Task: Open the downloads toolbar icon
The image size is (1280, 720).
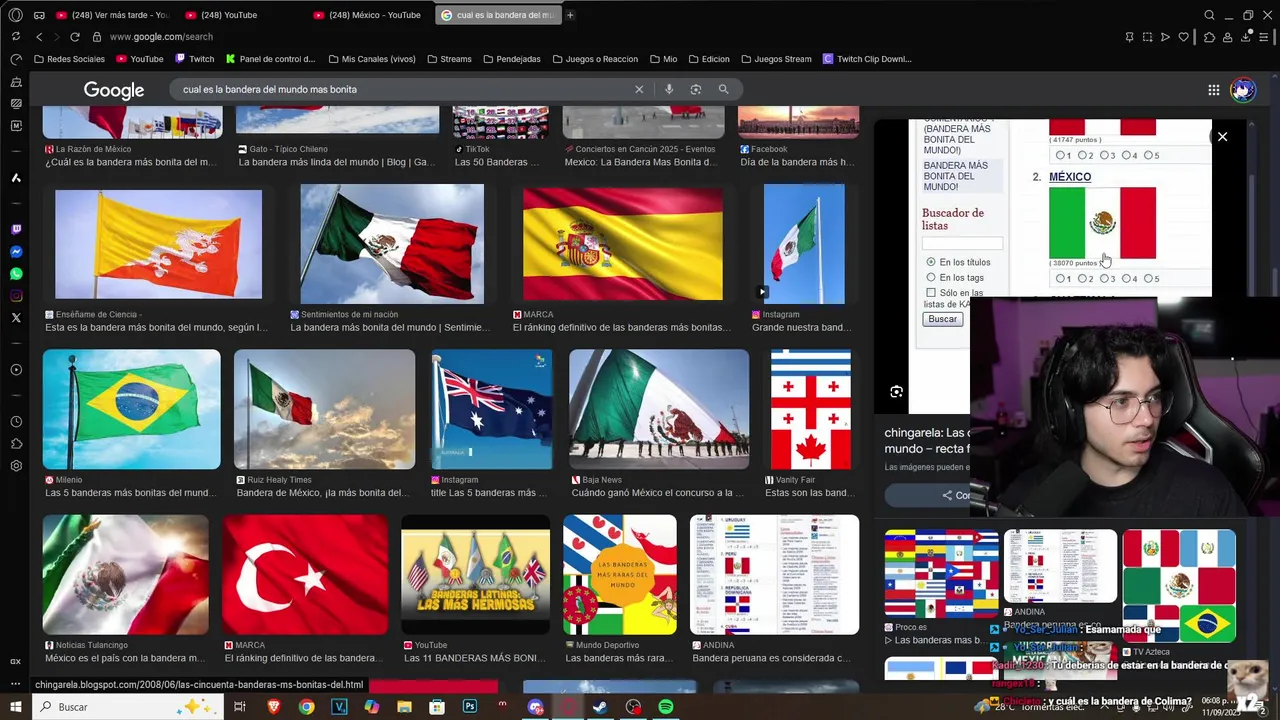Action: point(1247,37)
